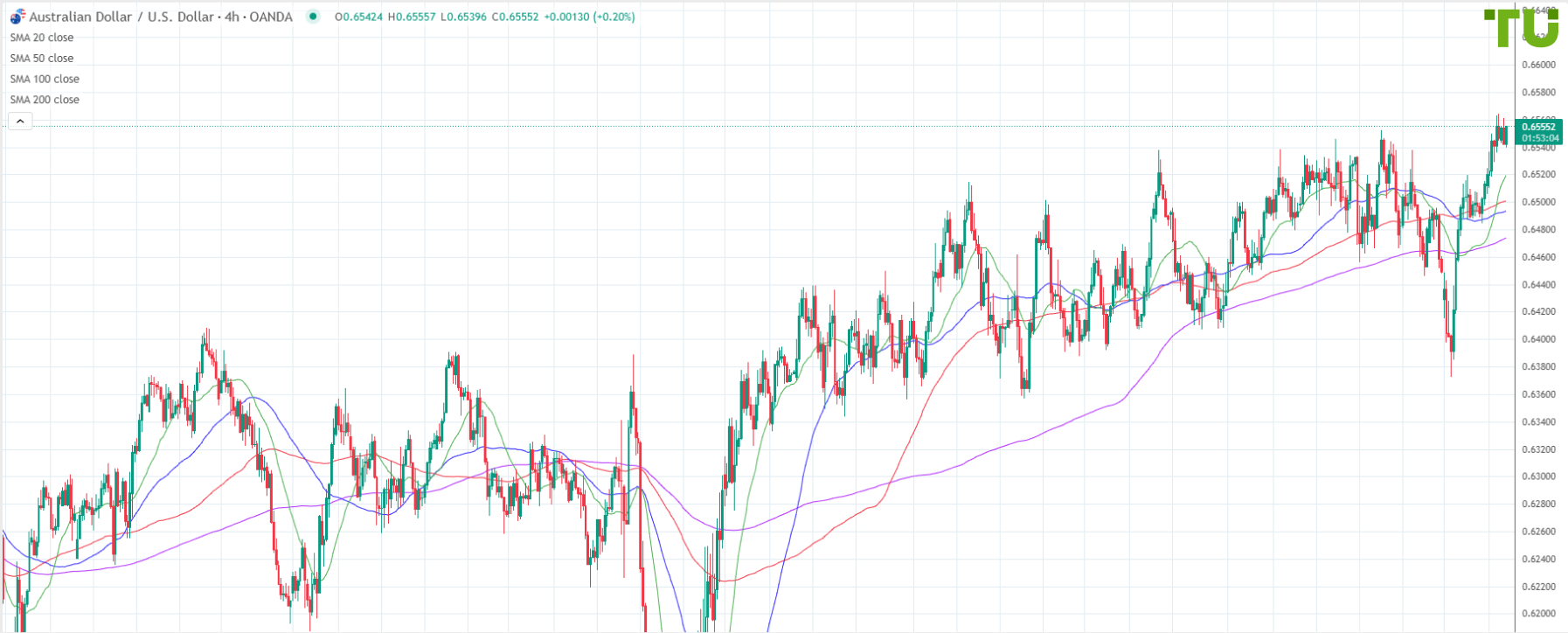The image size is (1568, 633).
Task: Click the 0.63200 price axis label
Action: point(1539,449)
